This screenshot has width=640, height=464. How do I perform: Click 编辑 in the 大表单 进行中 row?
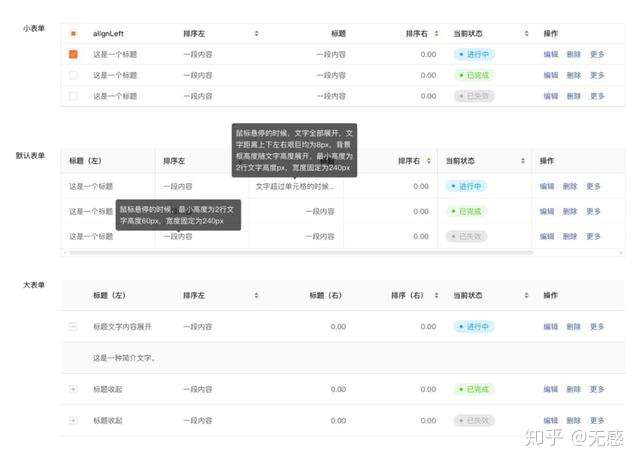click(x=551, y=326)
